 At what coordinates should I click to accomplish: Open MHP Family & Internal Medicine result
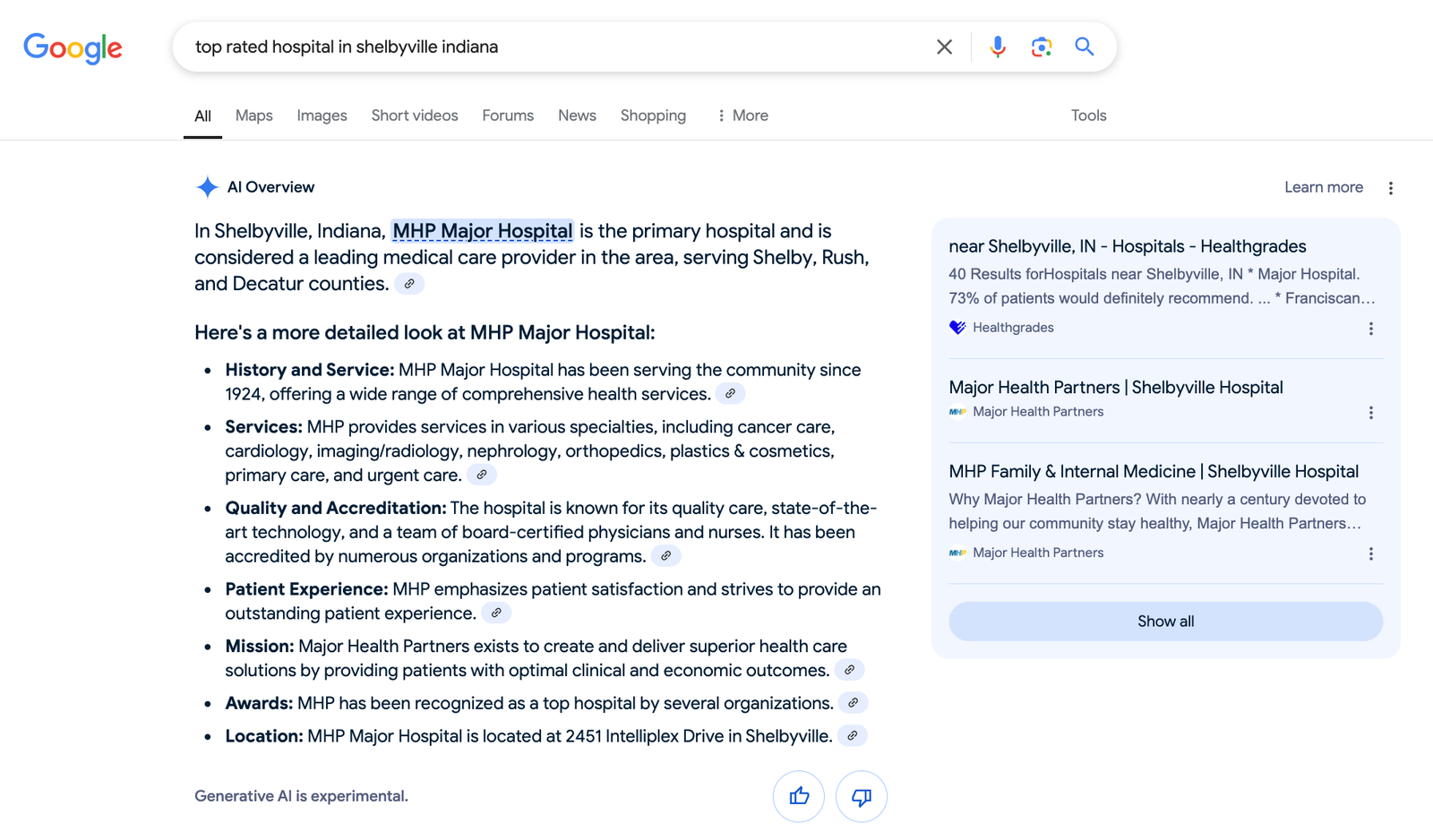pos(1154,472)
